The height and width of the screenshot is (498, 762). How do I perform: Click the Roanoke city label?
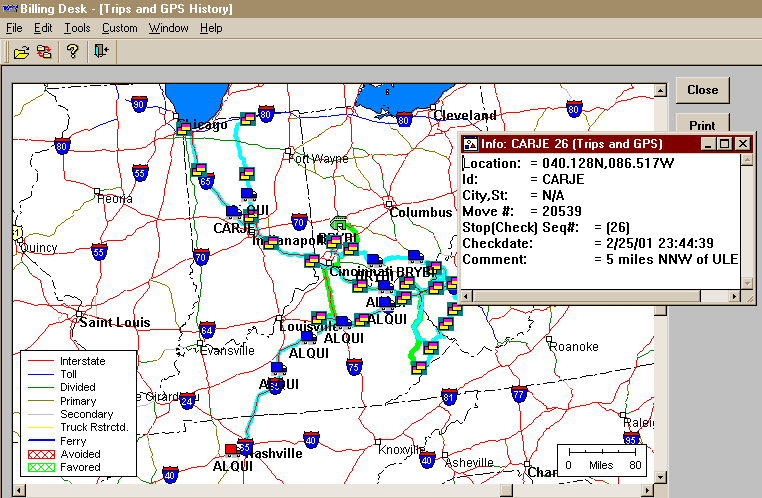pos(574,346)
